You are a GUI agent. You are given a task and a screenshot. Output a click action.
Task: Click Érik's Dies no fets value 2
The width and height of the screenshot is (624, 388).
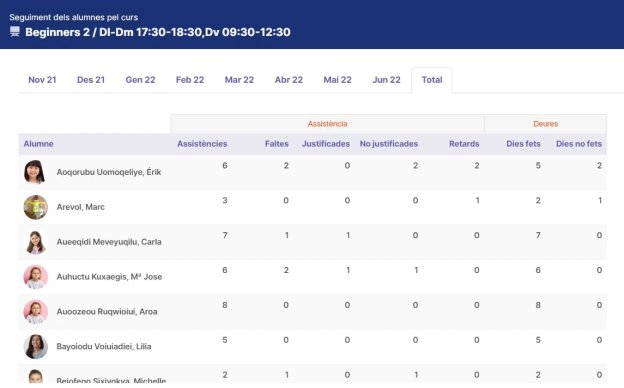599,166
